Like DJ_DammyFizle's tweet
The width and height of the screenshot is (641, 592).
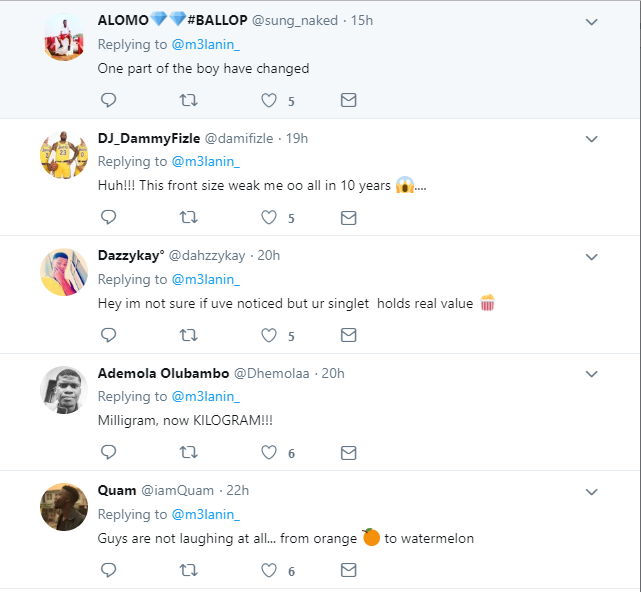(x=268, y=217)
